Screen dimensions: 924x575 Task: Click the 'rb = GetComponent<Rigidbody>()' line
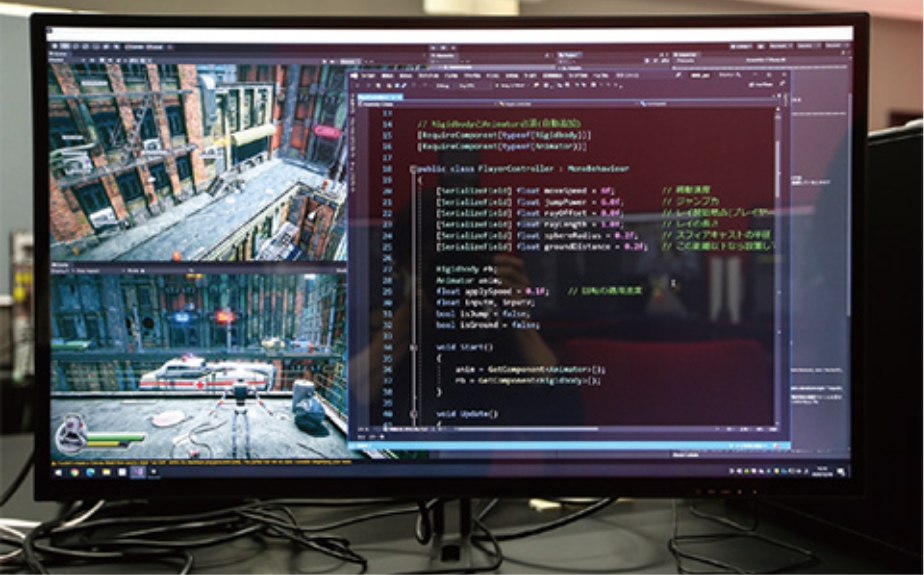[x=528, y=381]
